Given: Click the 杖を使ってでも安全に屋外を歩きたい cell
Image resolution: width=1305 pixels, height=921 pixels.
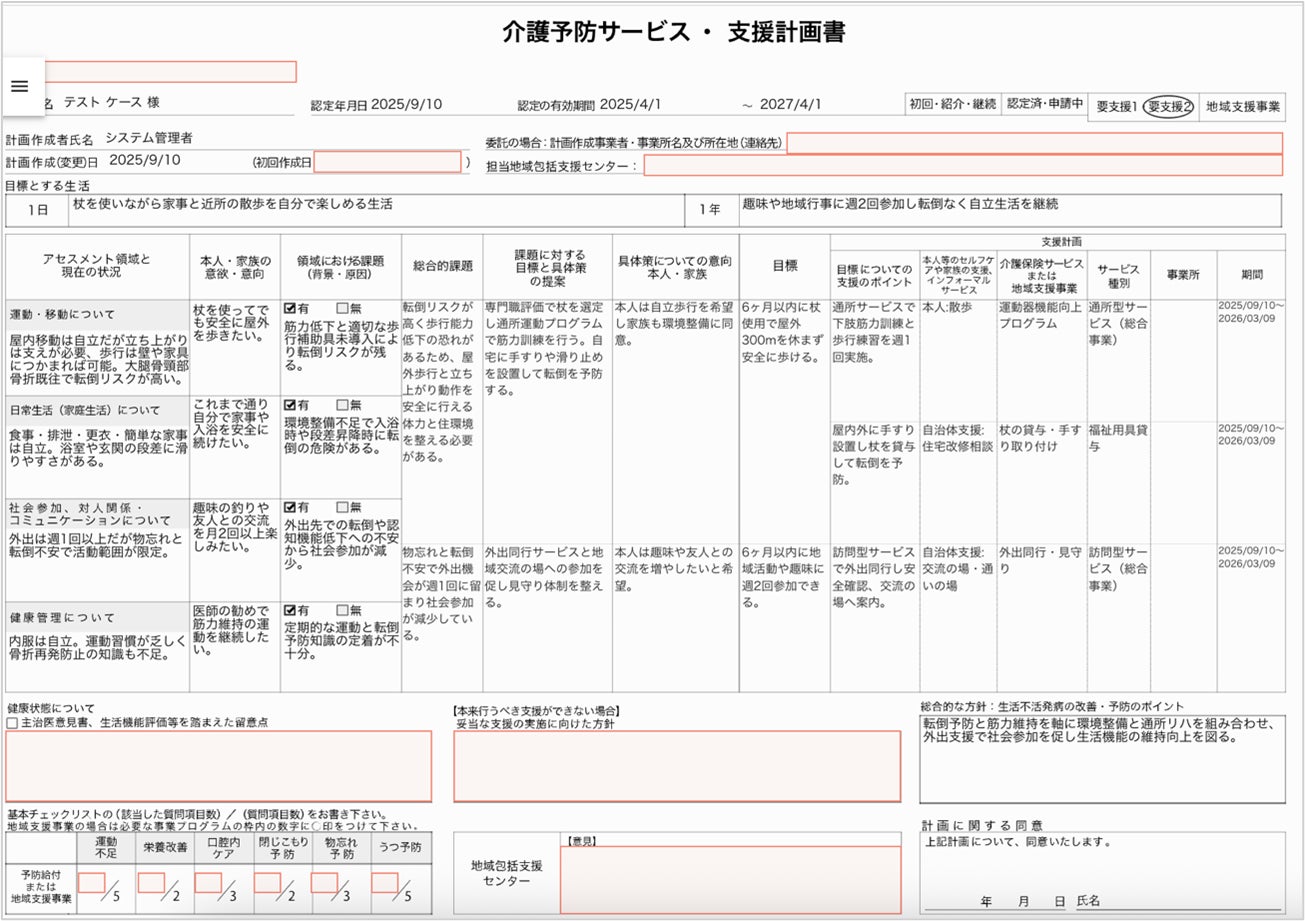Looking at the screenshot, I should [x=232, y=324].
